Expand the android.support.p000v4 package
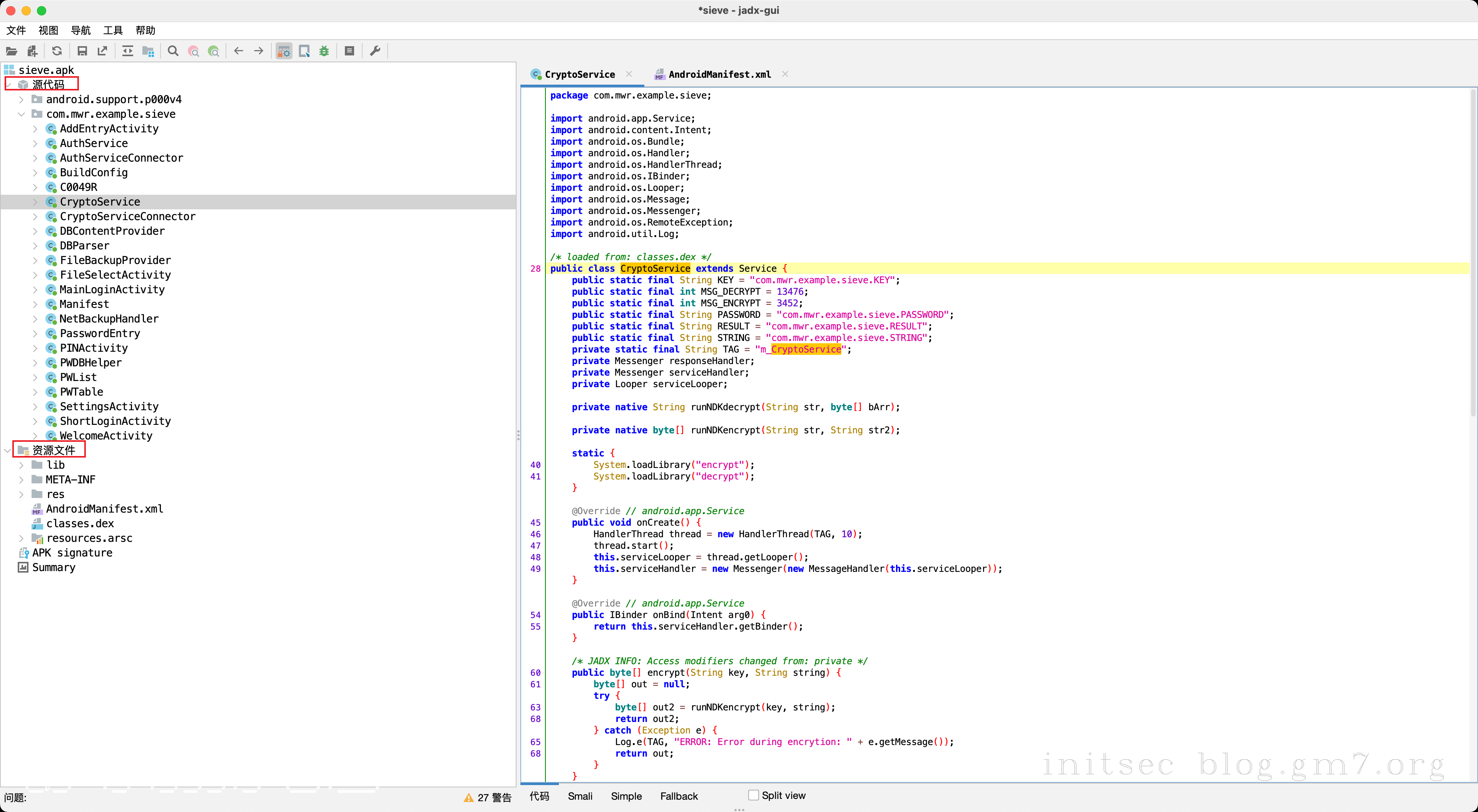This screenshot has width=1478, height=812. (x=21, y=99)
